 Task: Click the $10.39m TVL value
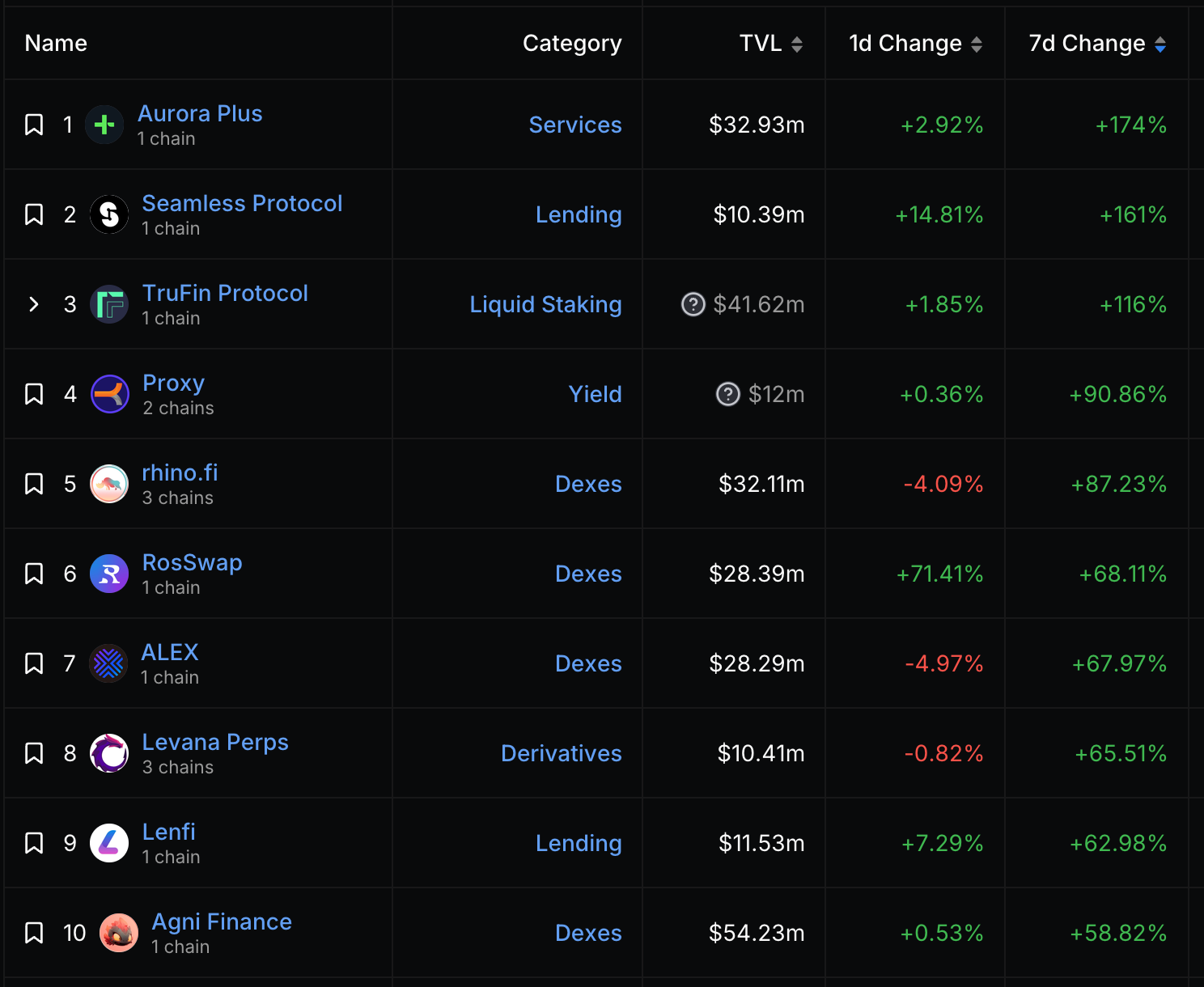point(759,214)
